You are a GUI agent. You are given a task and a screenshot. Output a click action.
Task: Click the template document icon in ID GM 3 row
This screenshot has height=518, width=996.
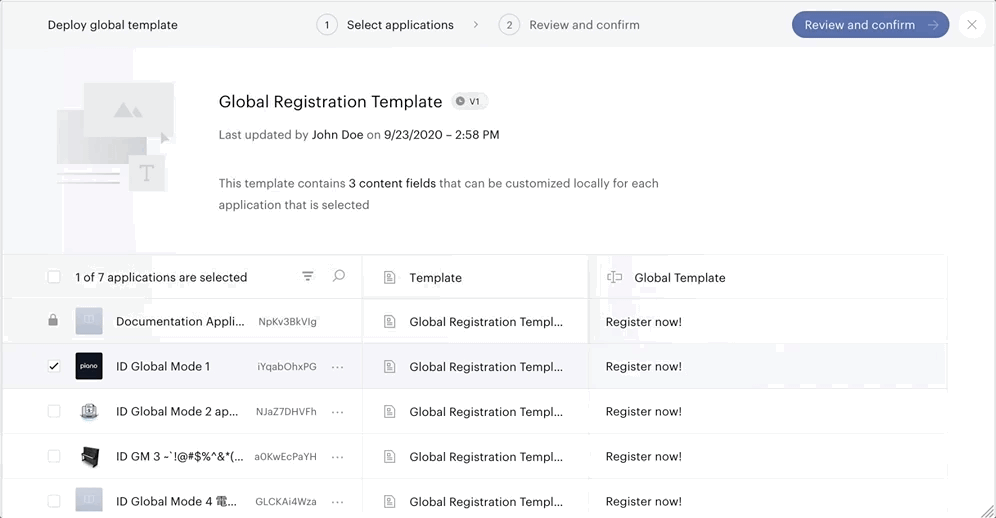[389, 456]
